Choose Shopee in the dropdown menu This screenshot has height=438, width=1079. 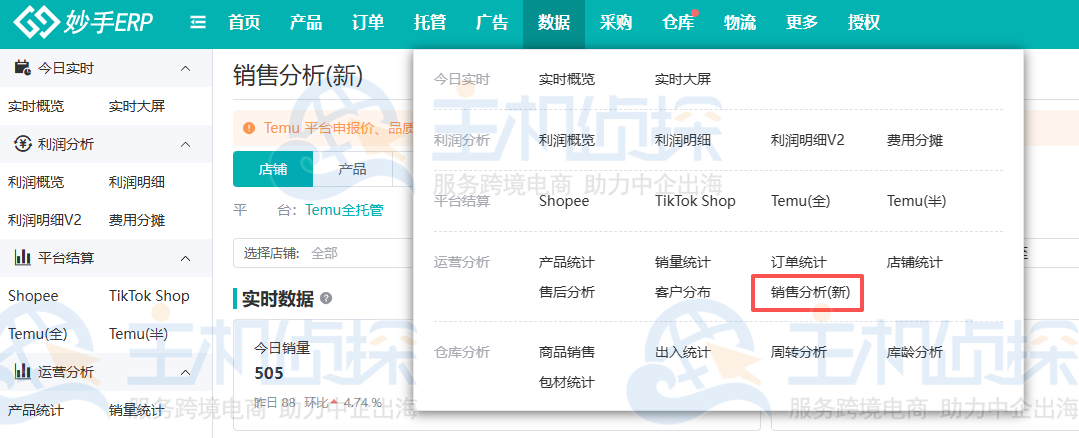point(564,201)
